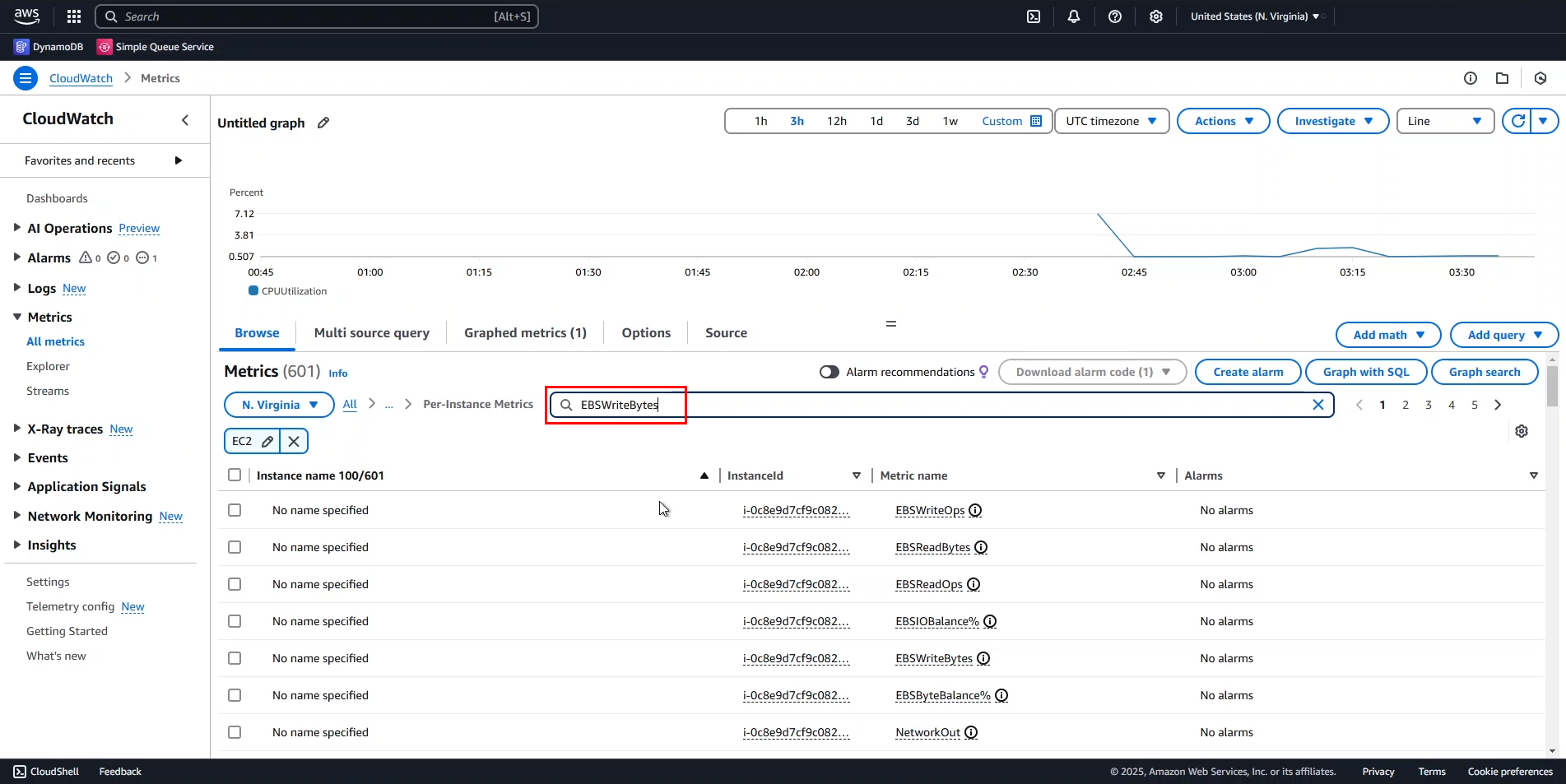
Task: Open the UTC timezone dropdown
Action: click(x=1111, y=121)
